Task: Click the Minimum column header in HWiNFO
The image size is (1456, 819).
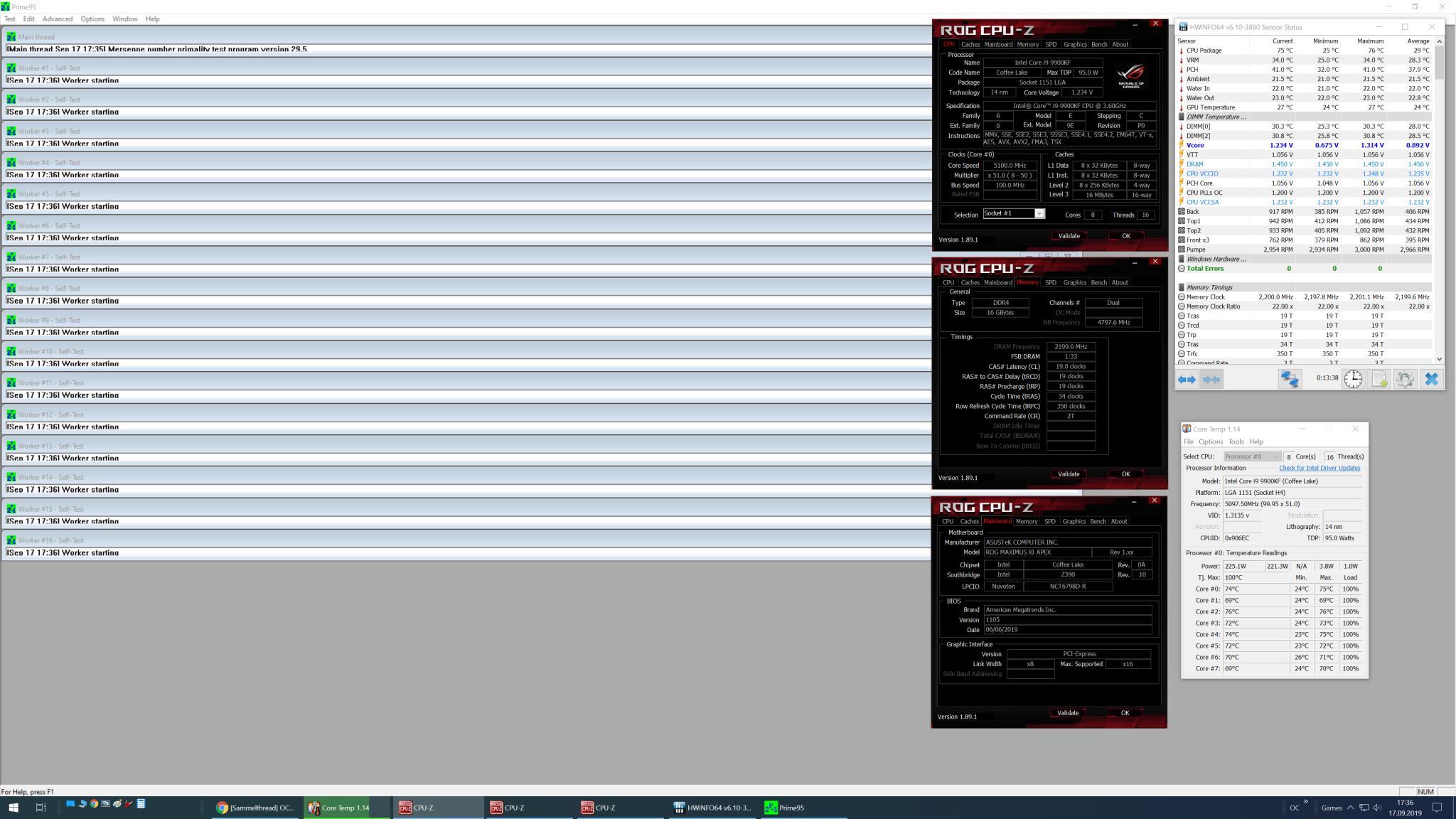Action: (x=1325, y=41)
